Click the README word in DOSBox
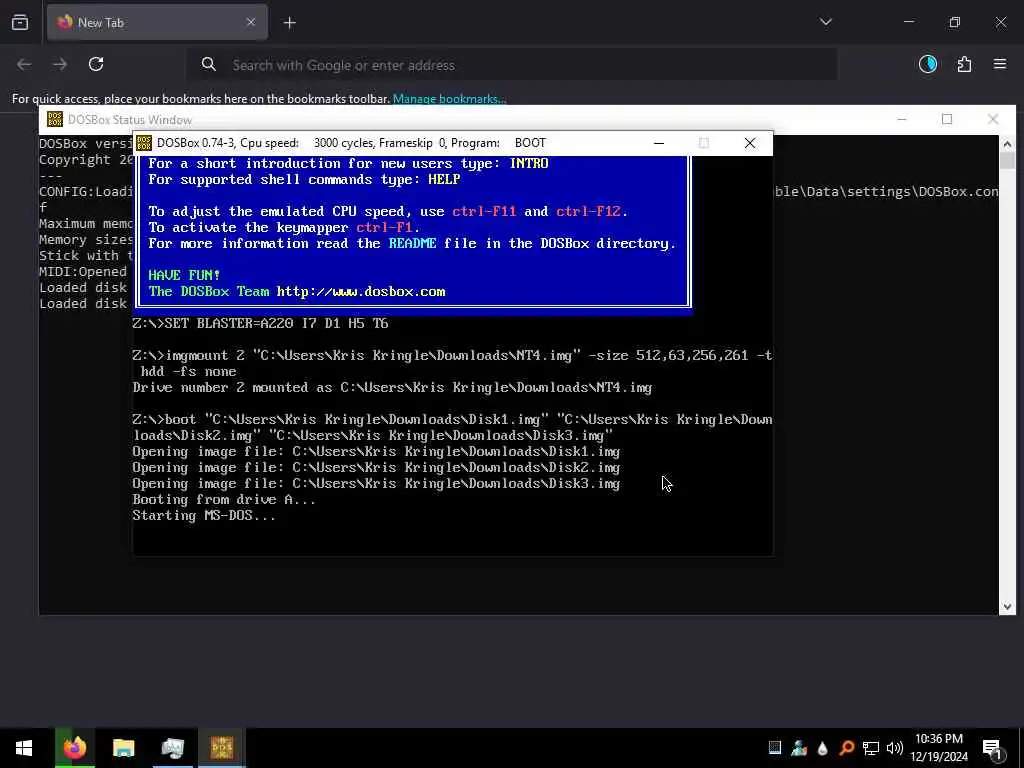This screenshot has height=768, width=1024. point(413,244)
